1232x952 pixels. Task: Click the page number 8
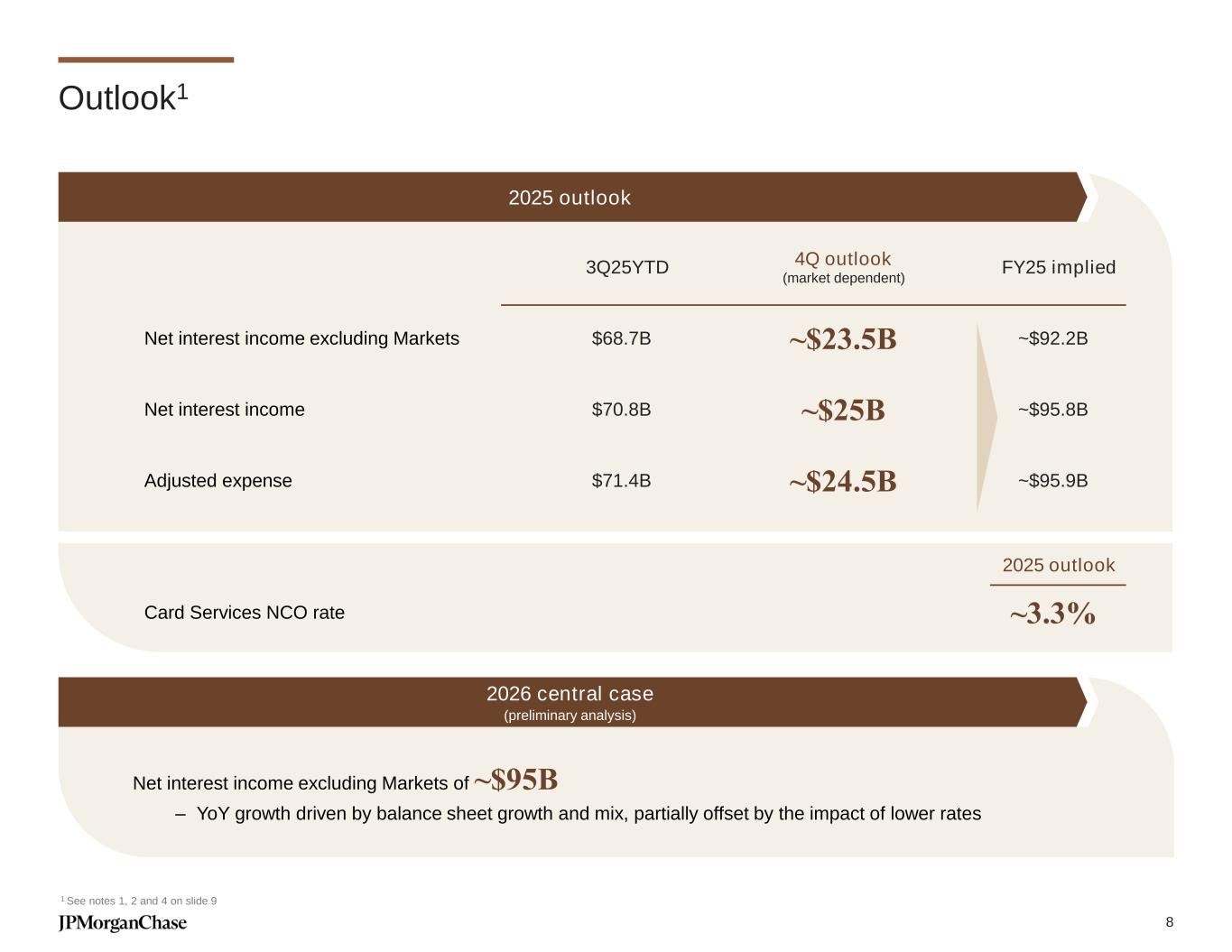click(x=1170, y=922)
